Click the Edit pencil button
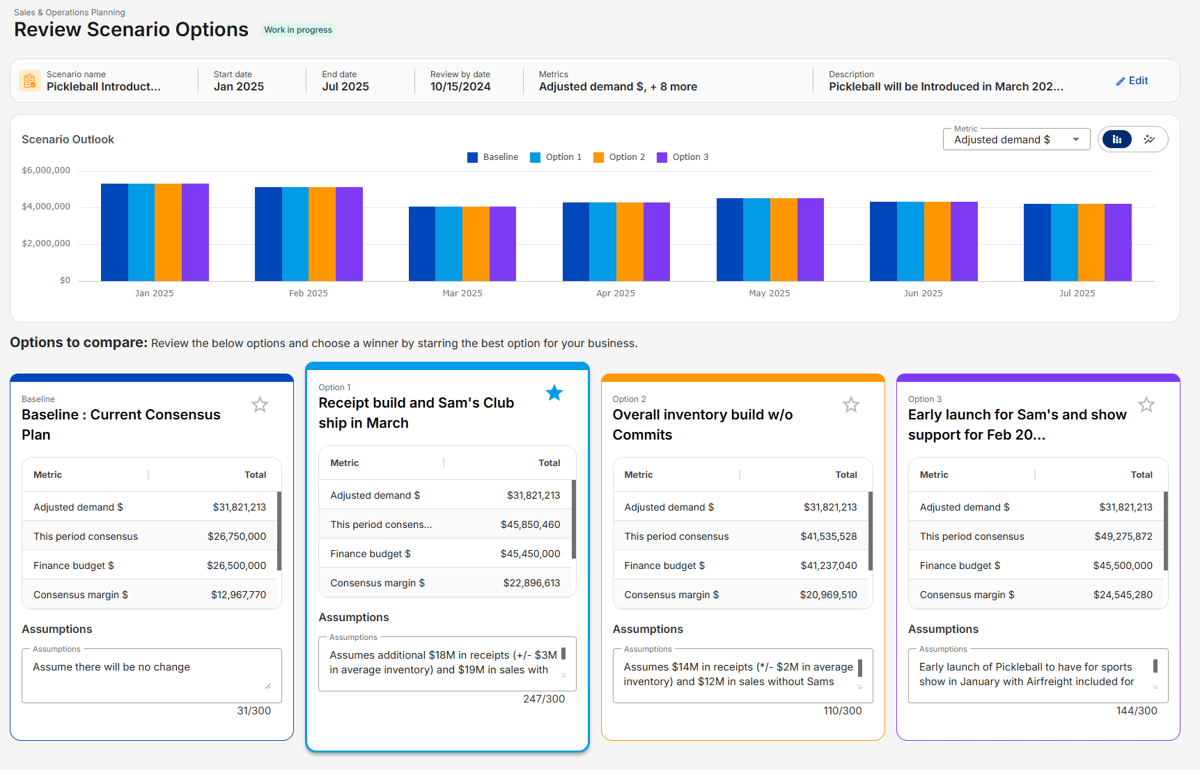Viewport: 1200px width, 770px height. (x=1132, y=81)
